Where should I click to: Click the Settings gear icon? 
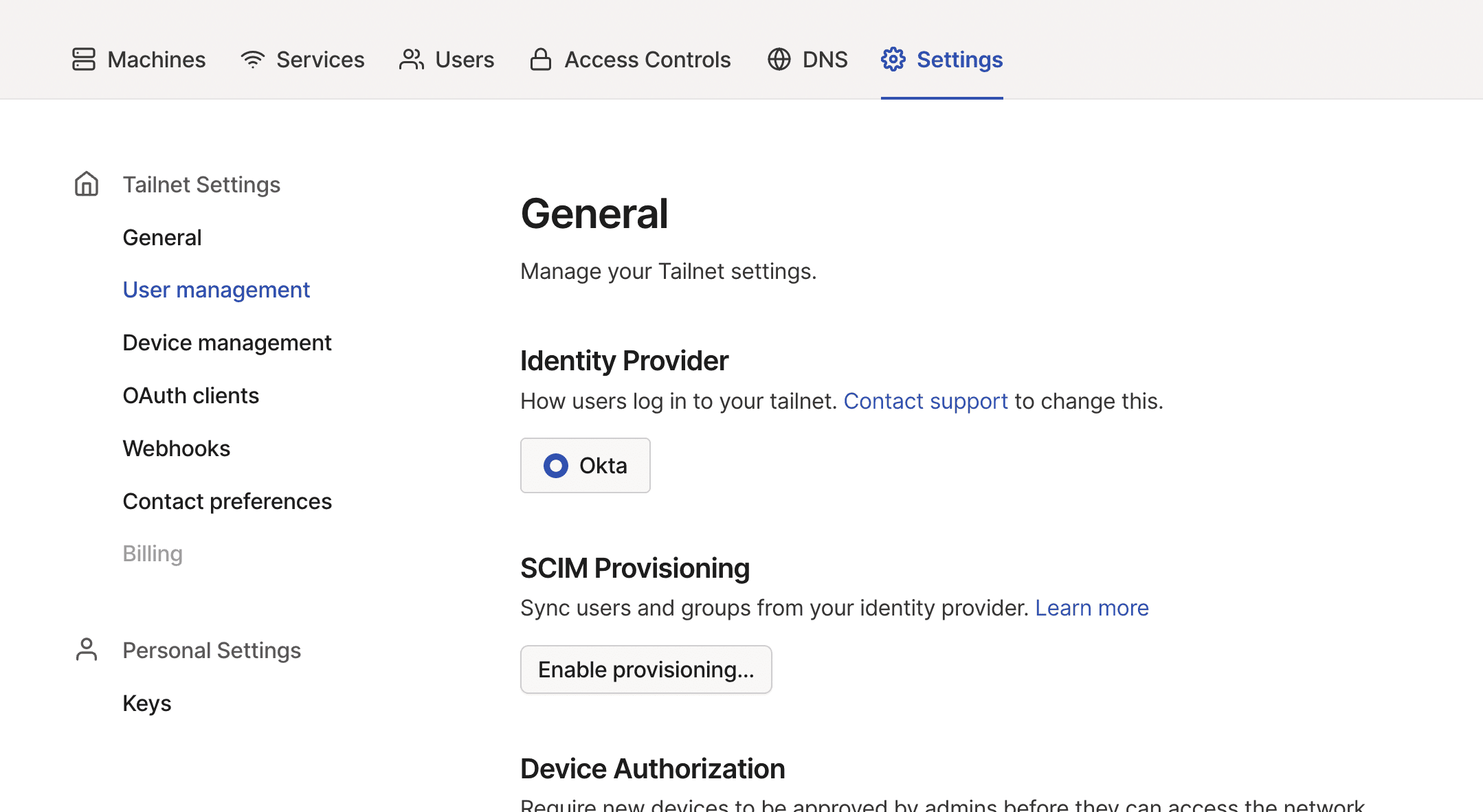(892, 59)
